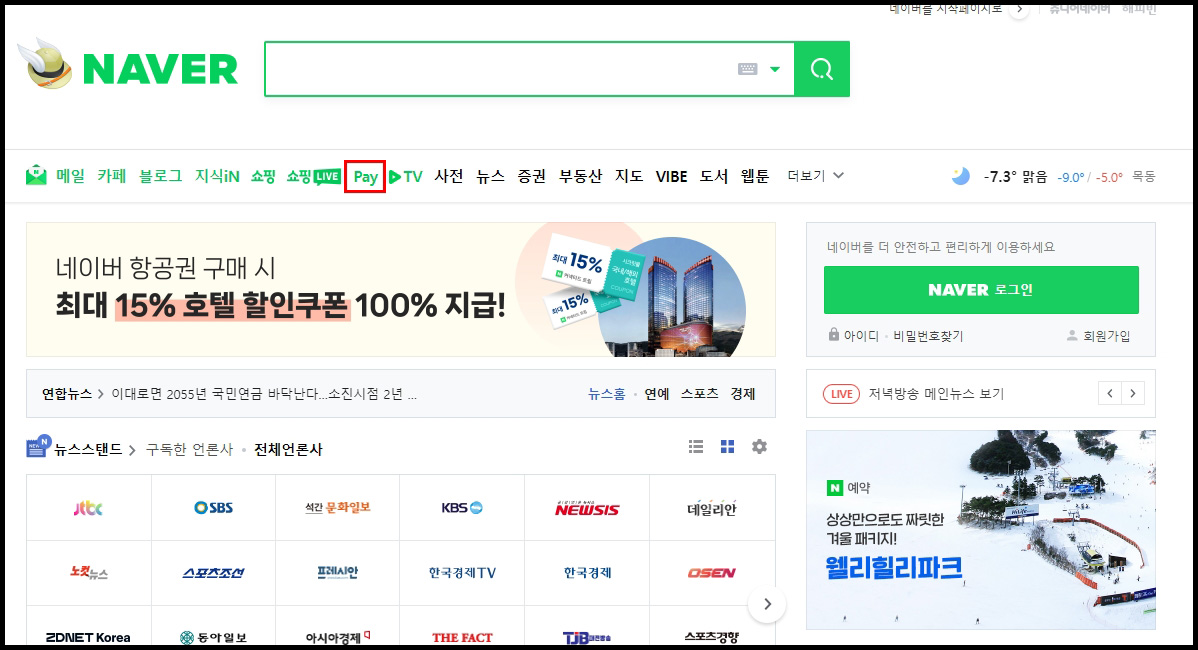The width and height of the screenshot is (1198, 650).
Task: Open 쇼핑 menu item
Action: pos(263,176)
